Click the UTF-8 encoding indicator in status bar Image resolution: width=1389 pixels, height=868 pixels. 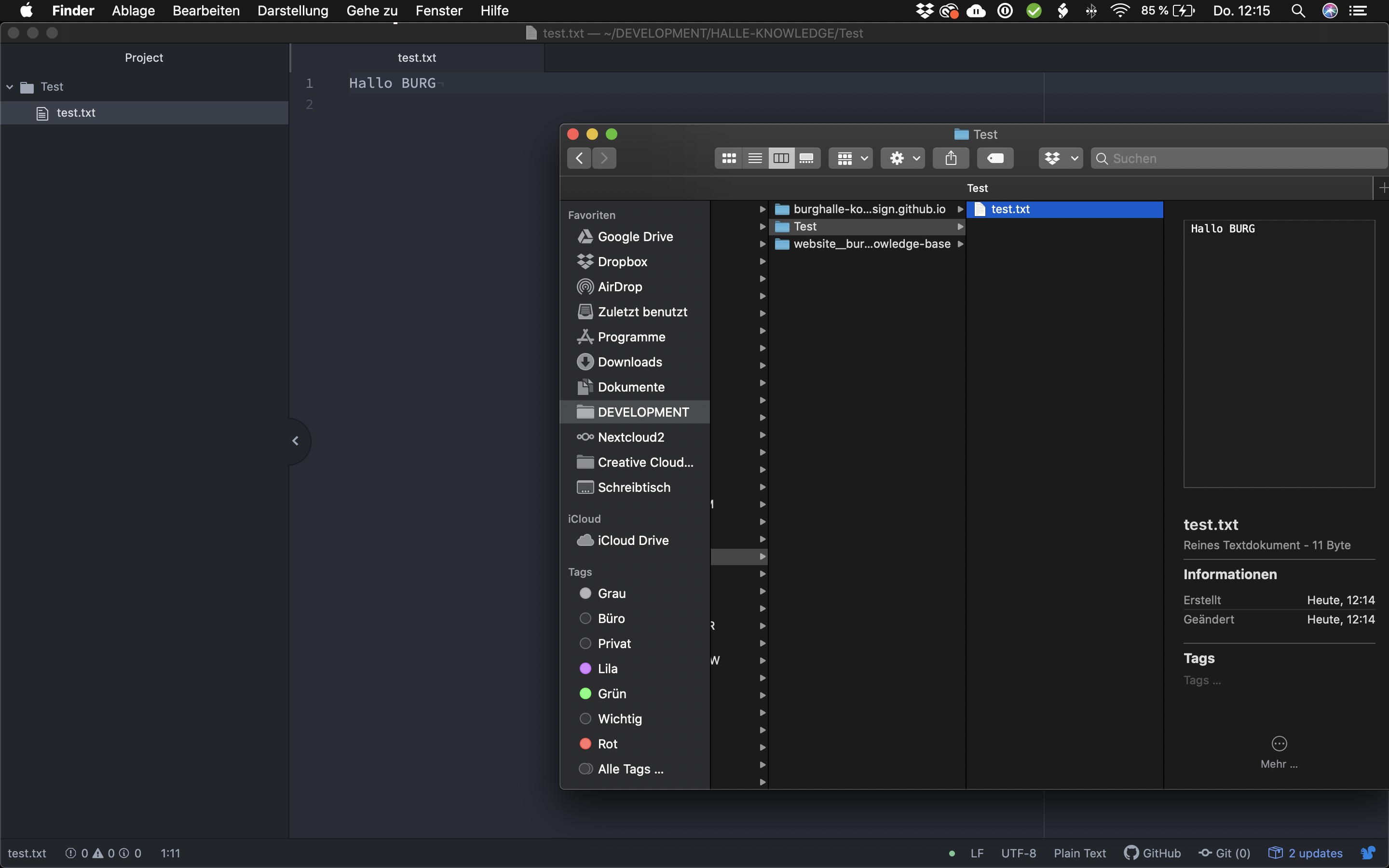pyautogui.click(x=1017, y=853)
